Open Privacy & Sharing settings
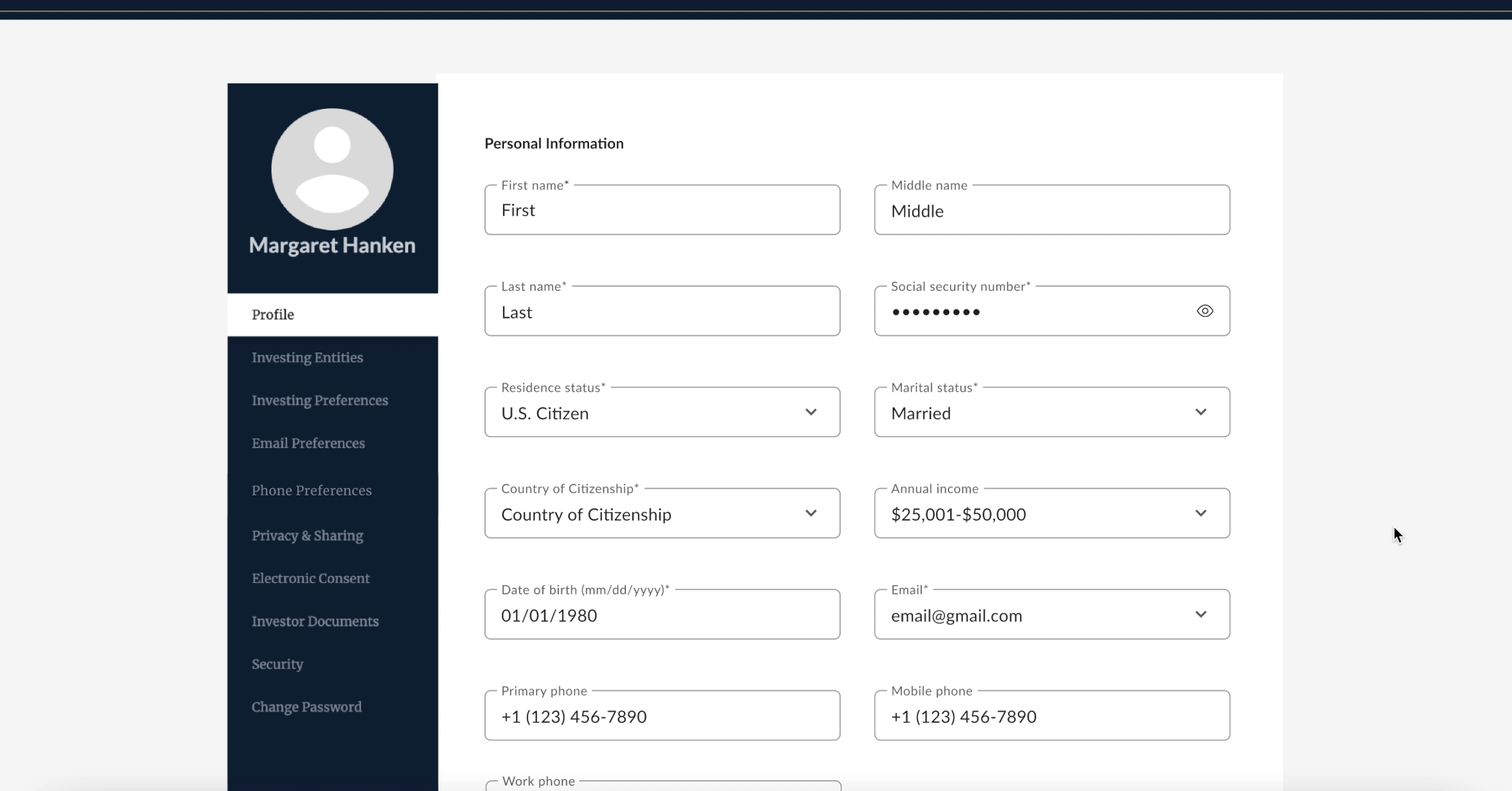Image resolution: width=1512 pixels, height=791 pixels. pyautogui.click(x=307, y=536)
